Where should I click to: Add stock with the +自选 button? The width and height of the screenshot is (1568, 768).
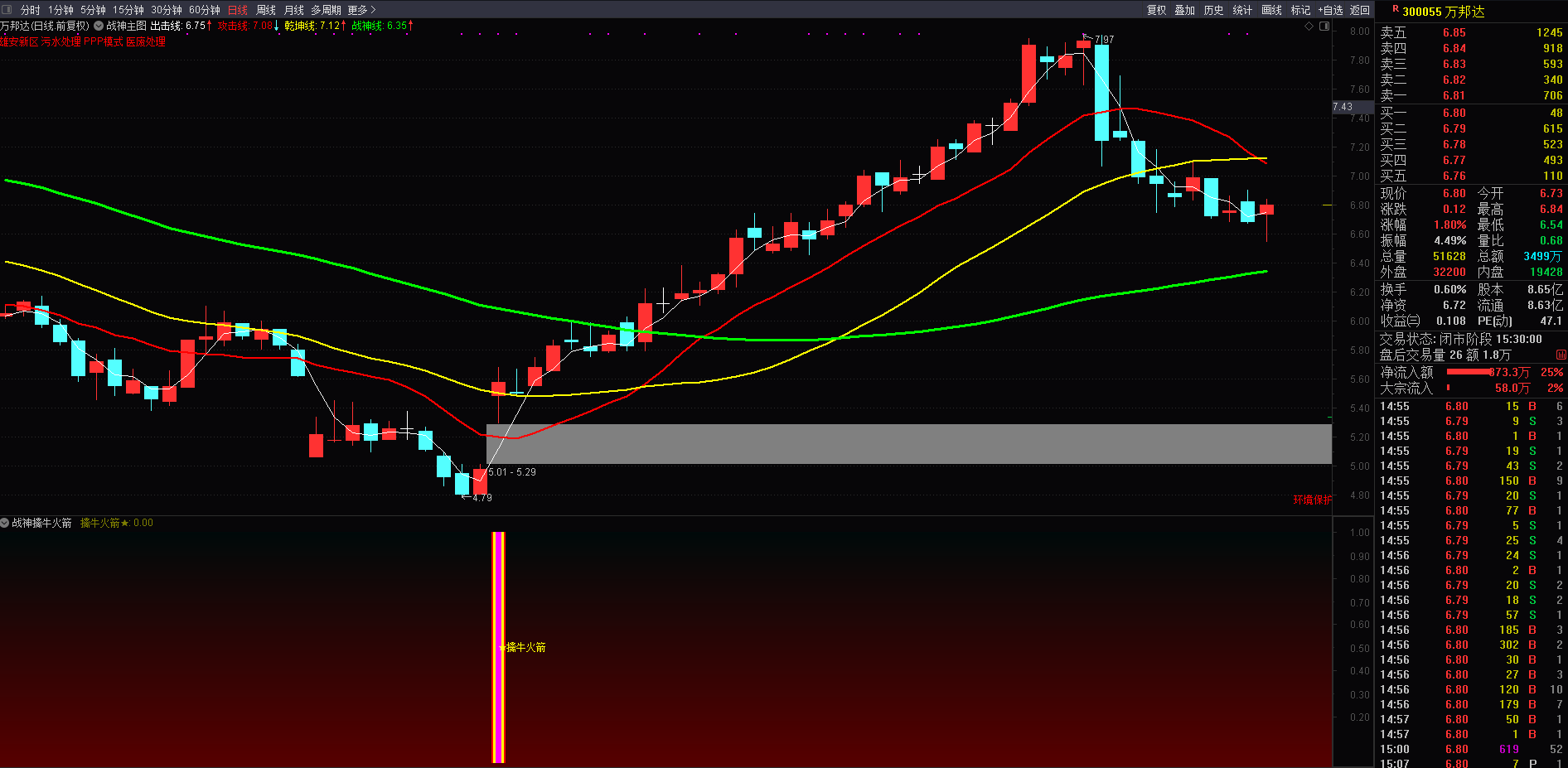point(1331,10)
